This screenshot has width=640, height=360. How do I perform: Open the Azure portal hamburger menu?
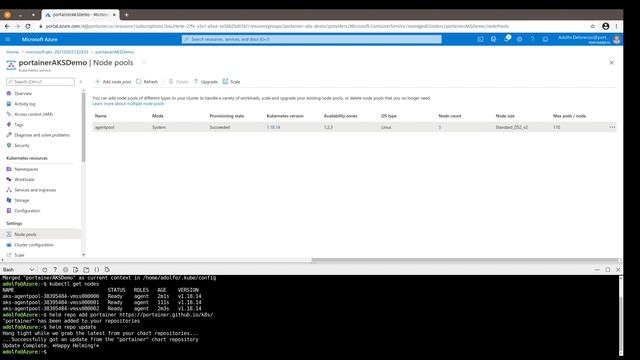pyautogui.click(x=8, y=39)
